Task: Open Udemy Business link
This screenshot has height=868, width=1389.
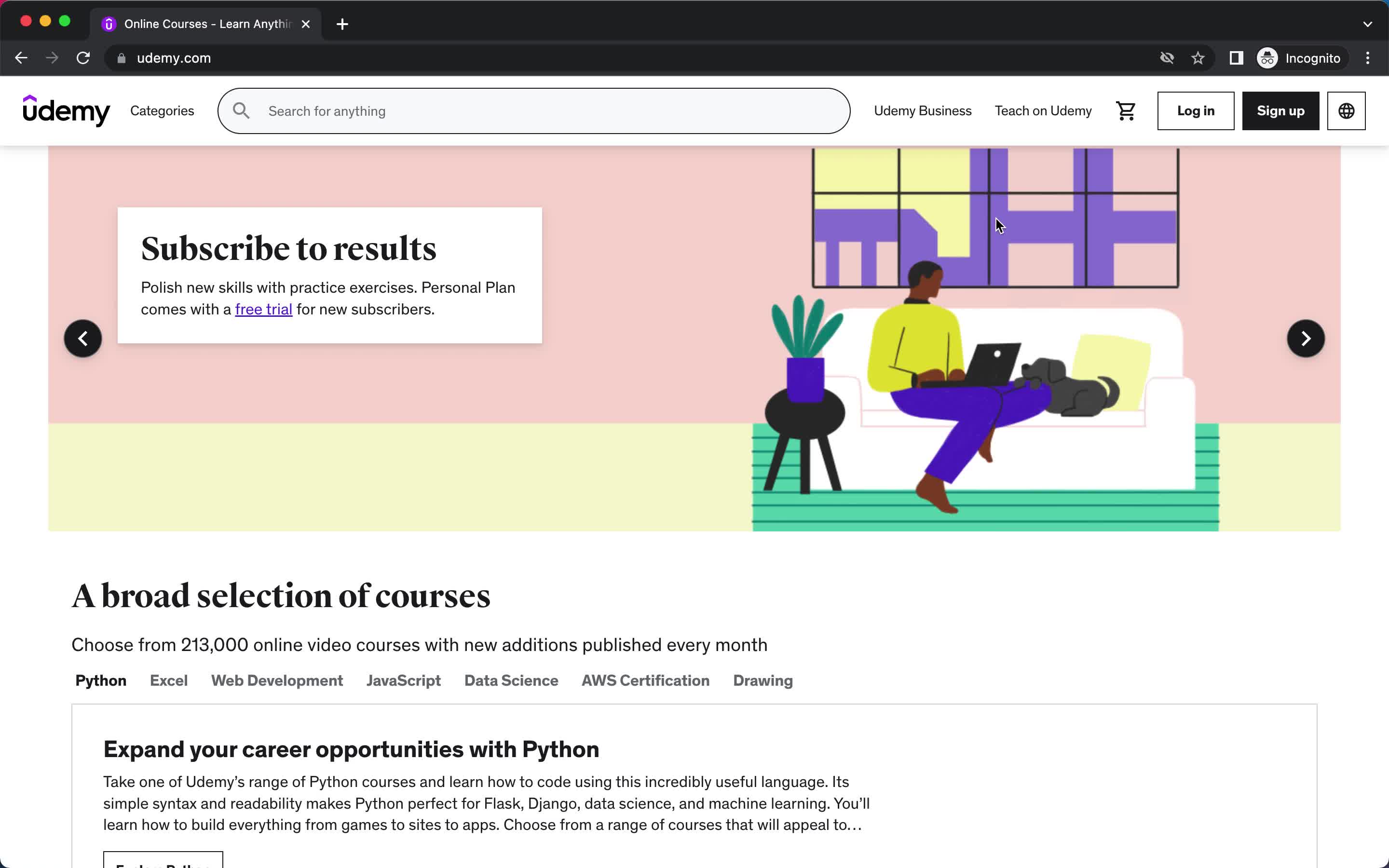Action: pos(922,111)
